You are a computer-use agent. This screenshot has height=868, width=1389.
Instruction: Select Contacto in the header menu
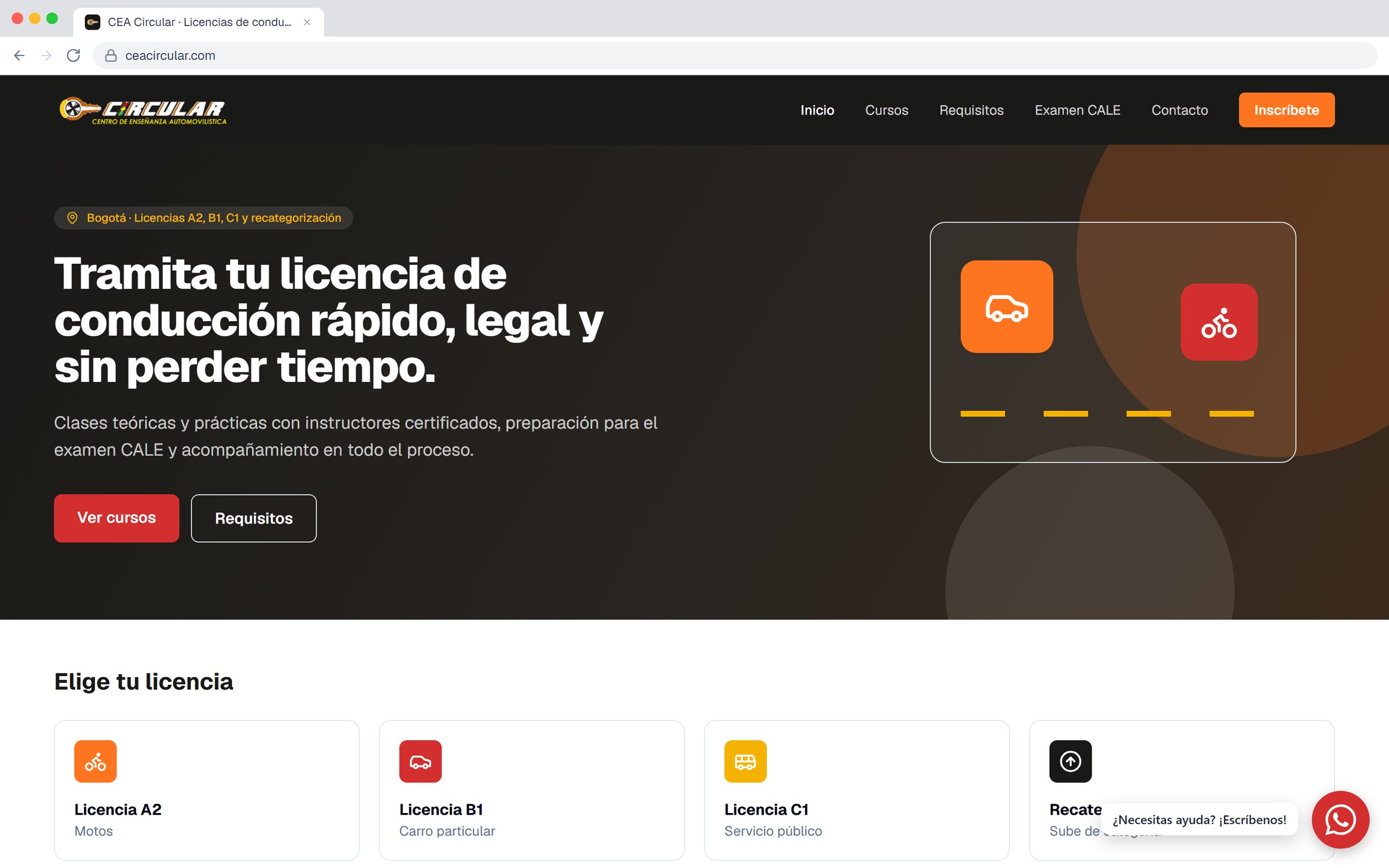tap(1179, 110)
